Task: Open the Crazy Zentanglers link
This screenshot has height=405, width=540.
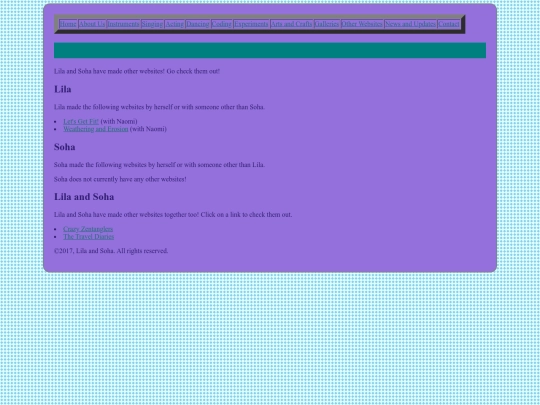Action: click(x=88, y=229)
